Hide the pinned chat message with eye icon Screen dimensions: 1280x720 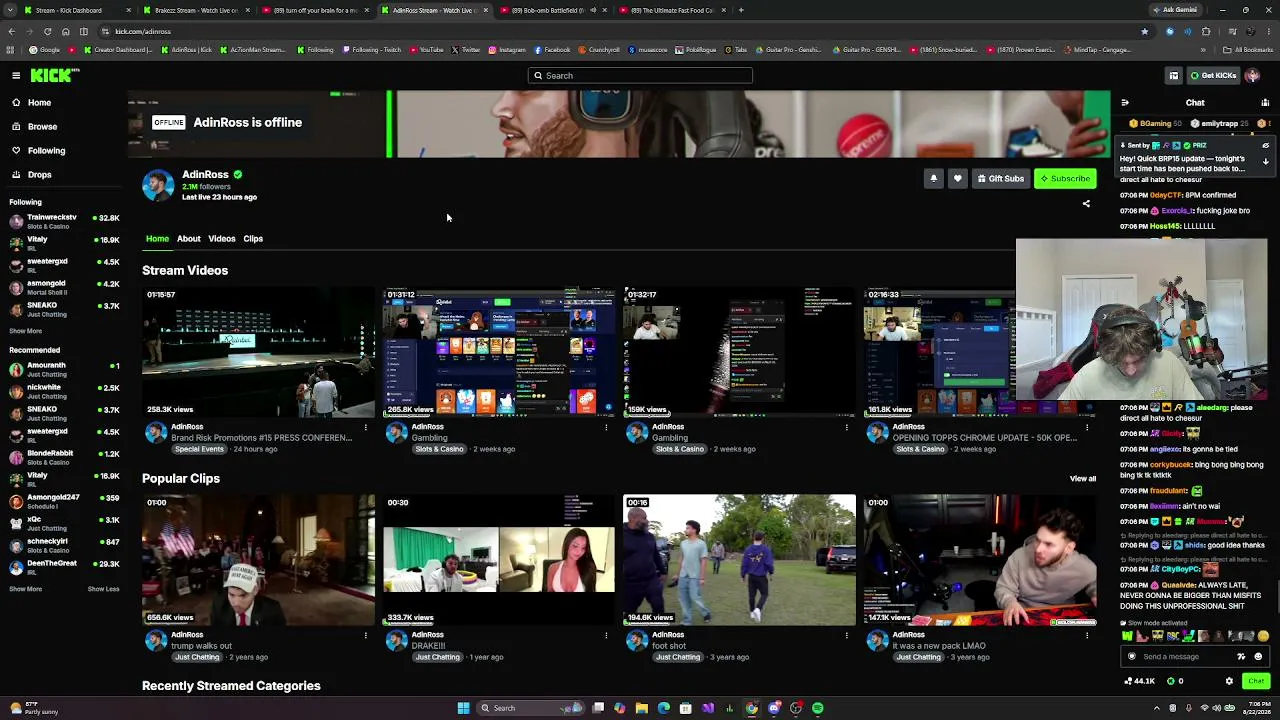tap(1265, 146)
